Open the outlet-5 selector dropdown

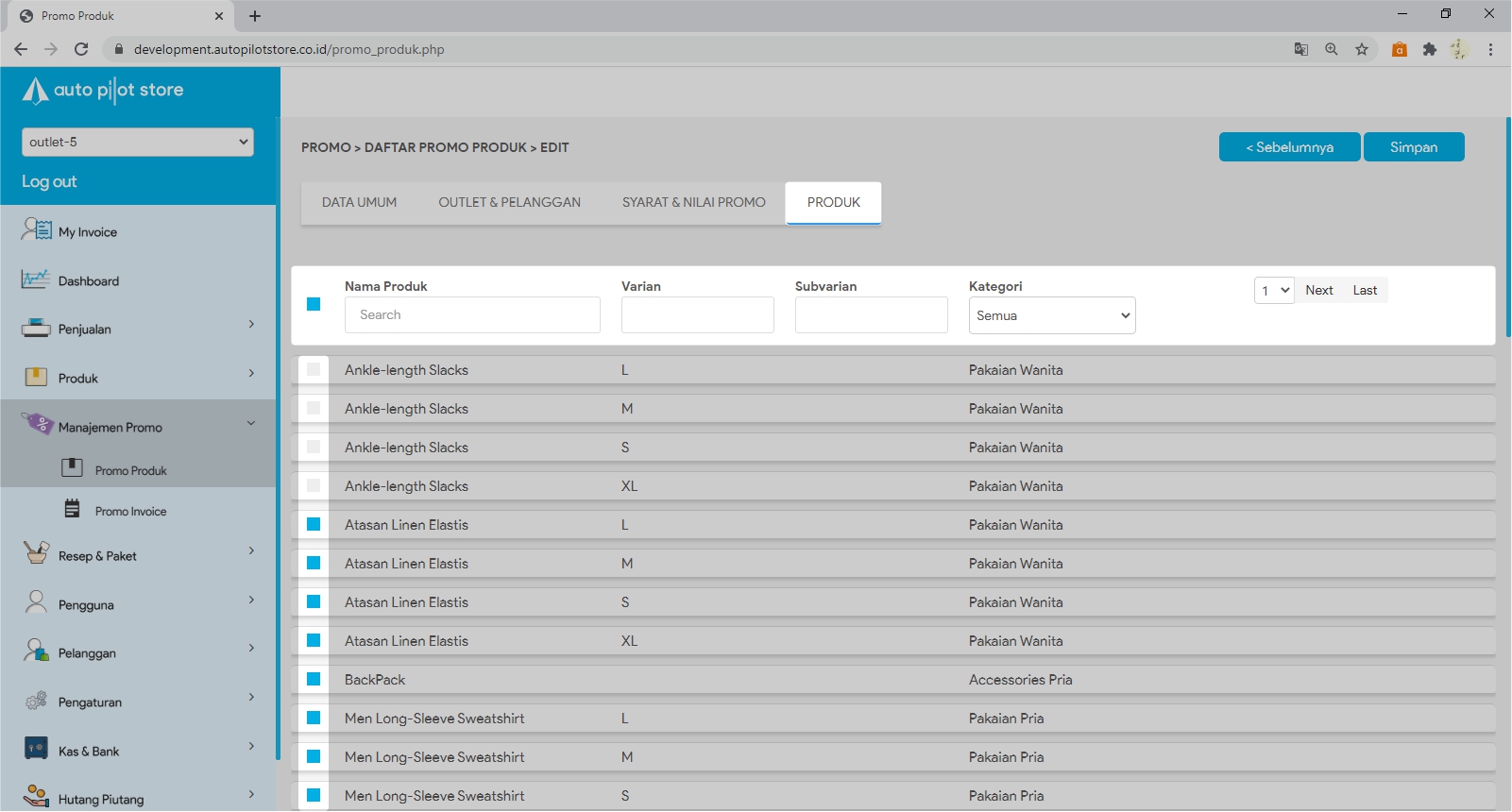(x=138, y=142)
